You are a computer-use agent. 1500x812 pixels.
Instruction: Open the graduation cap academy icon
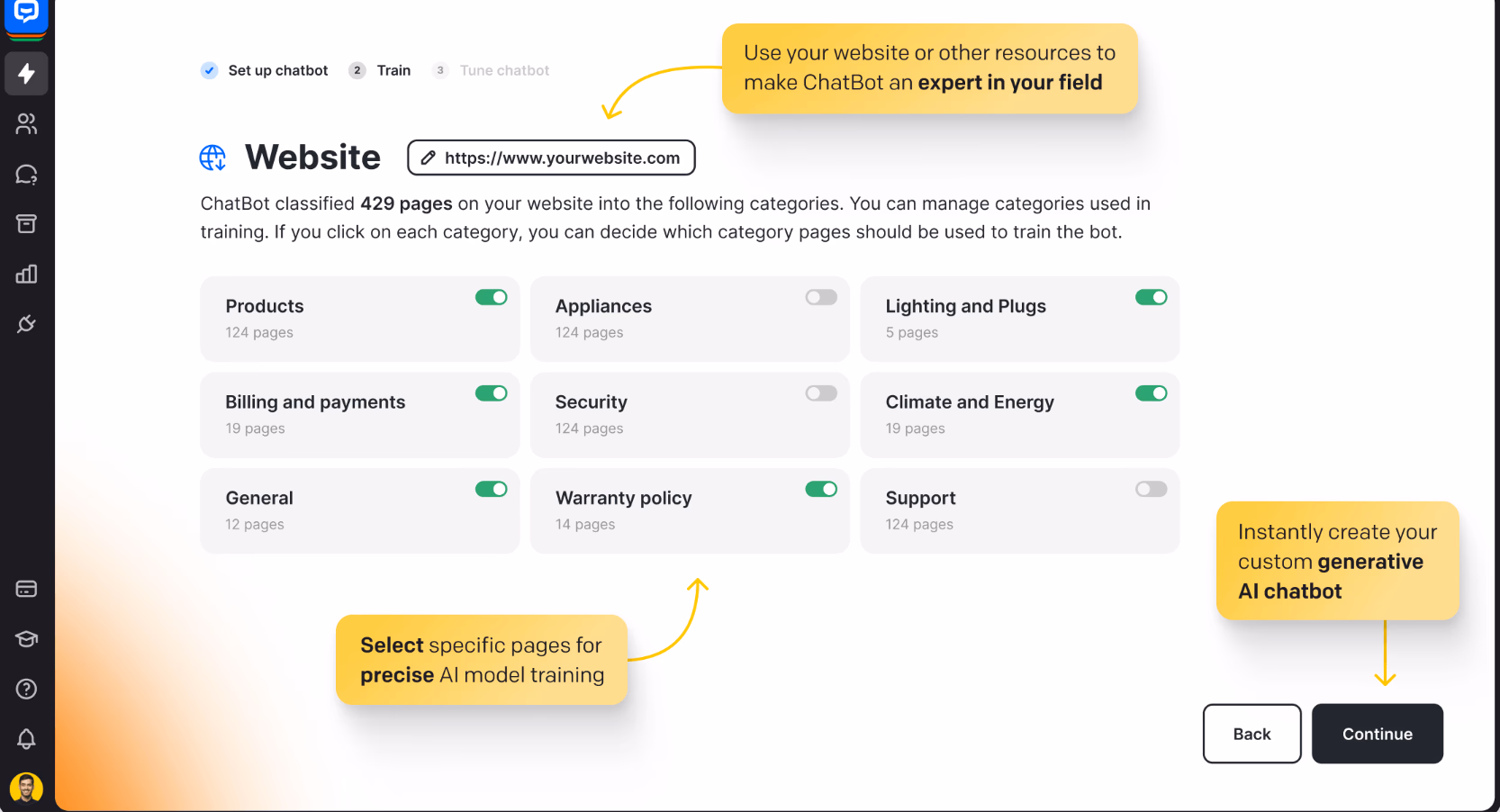pos(26,639)
